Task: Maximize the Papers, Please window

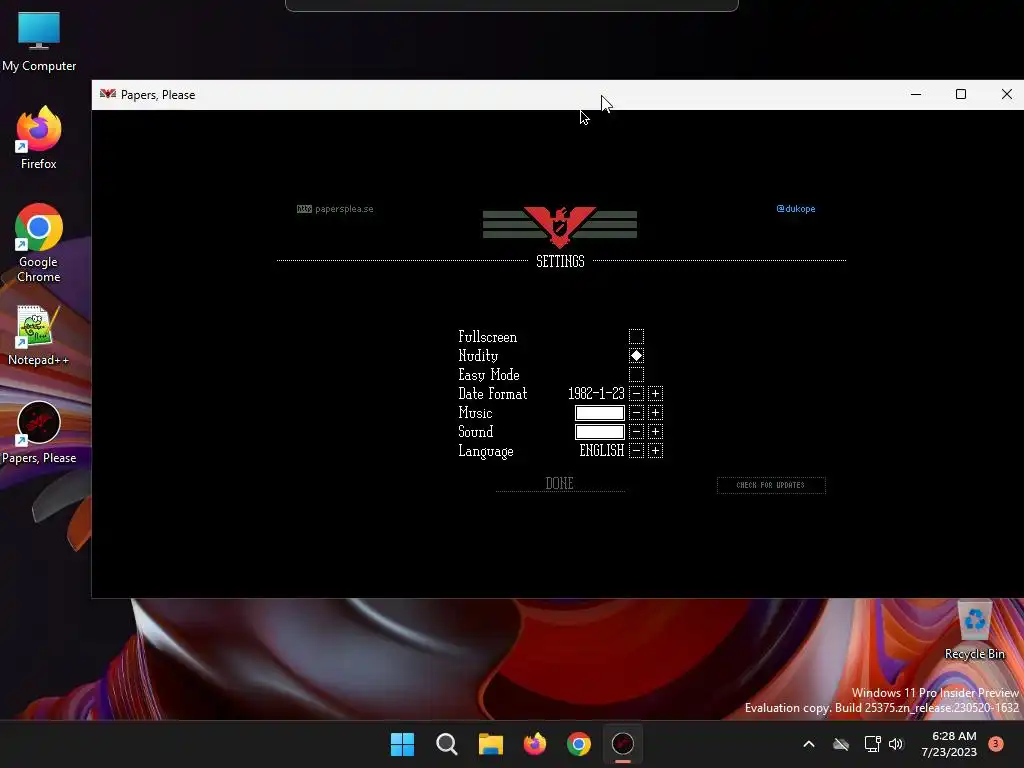Action: (x=961, y=95)
